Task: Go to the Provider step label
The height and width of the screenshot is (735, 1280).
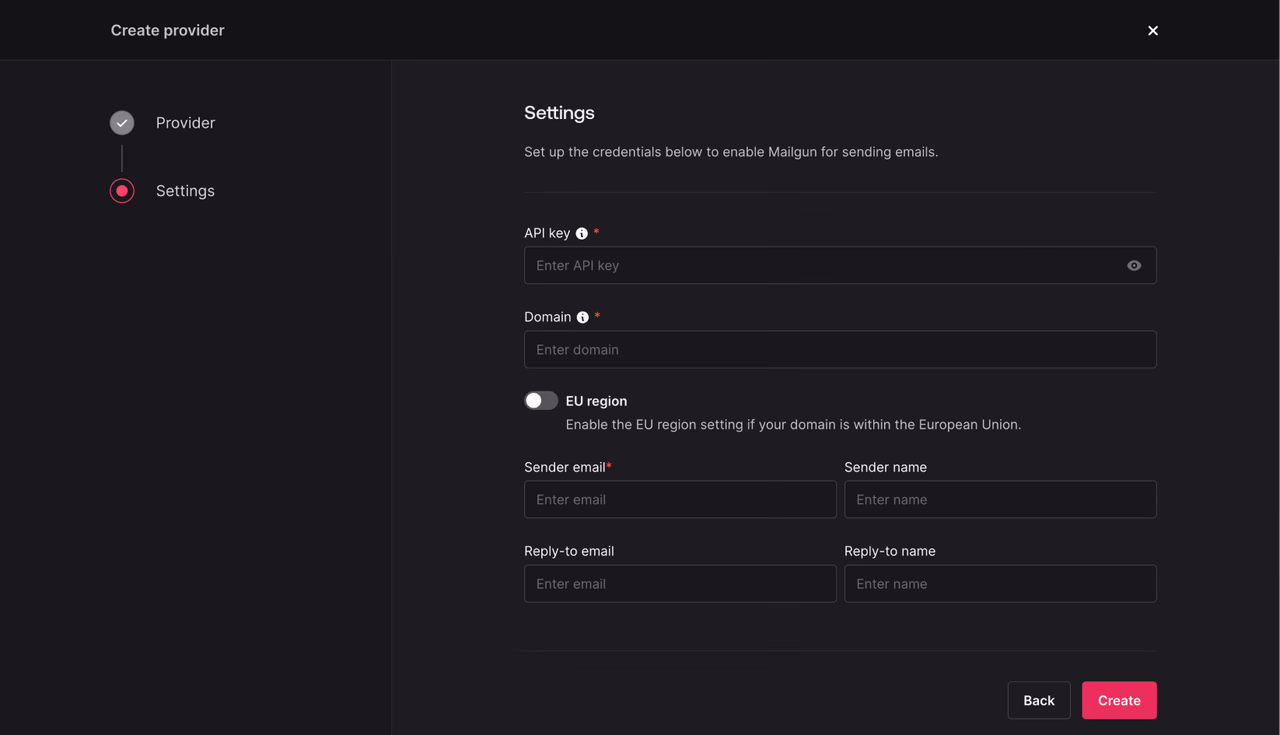Action: coord(185,122)
